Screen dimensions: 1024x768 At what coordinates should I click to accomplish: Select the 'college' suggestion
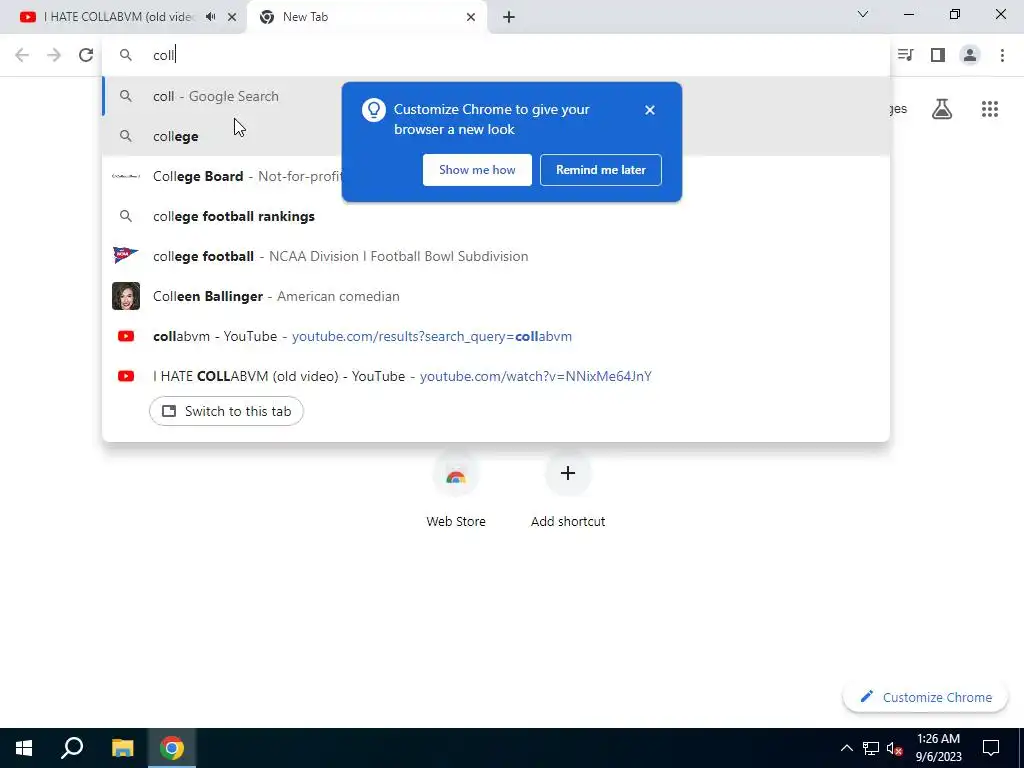tap(496, 136)
